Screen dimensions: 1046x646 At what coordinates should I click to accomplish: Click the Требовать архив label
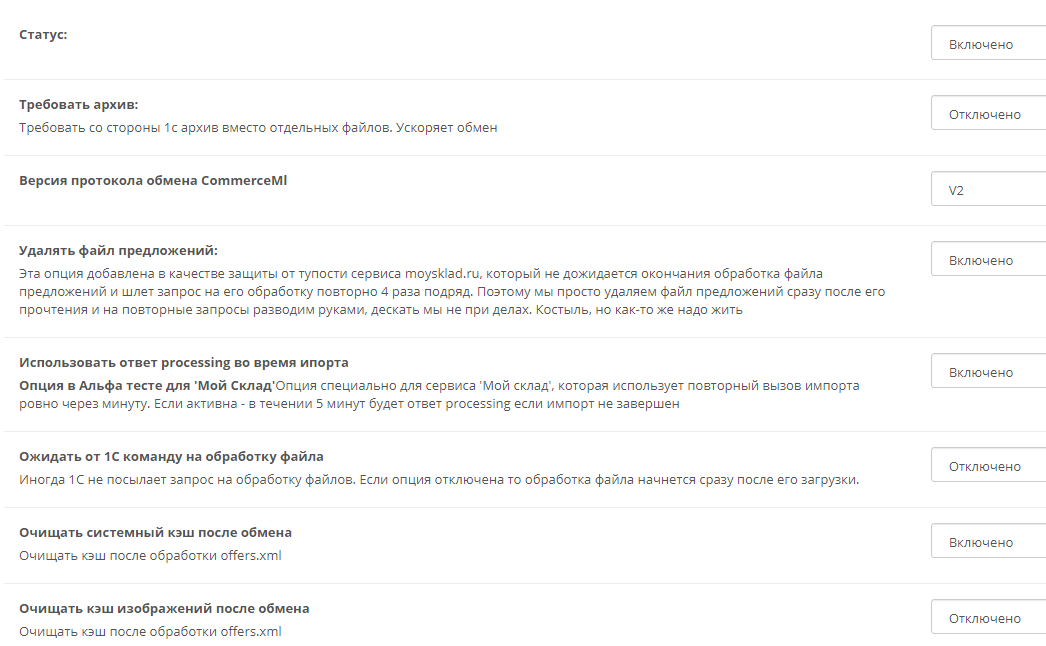(x=79, y=105)
